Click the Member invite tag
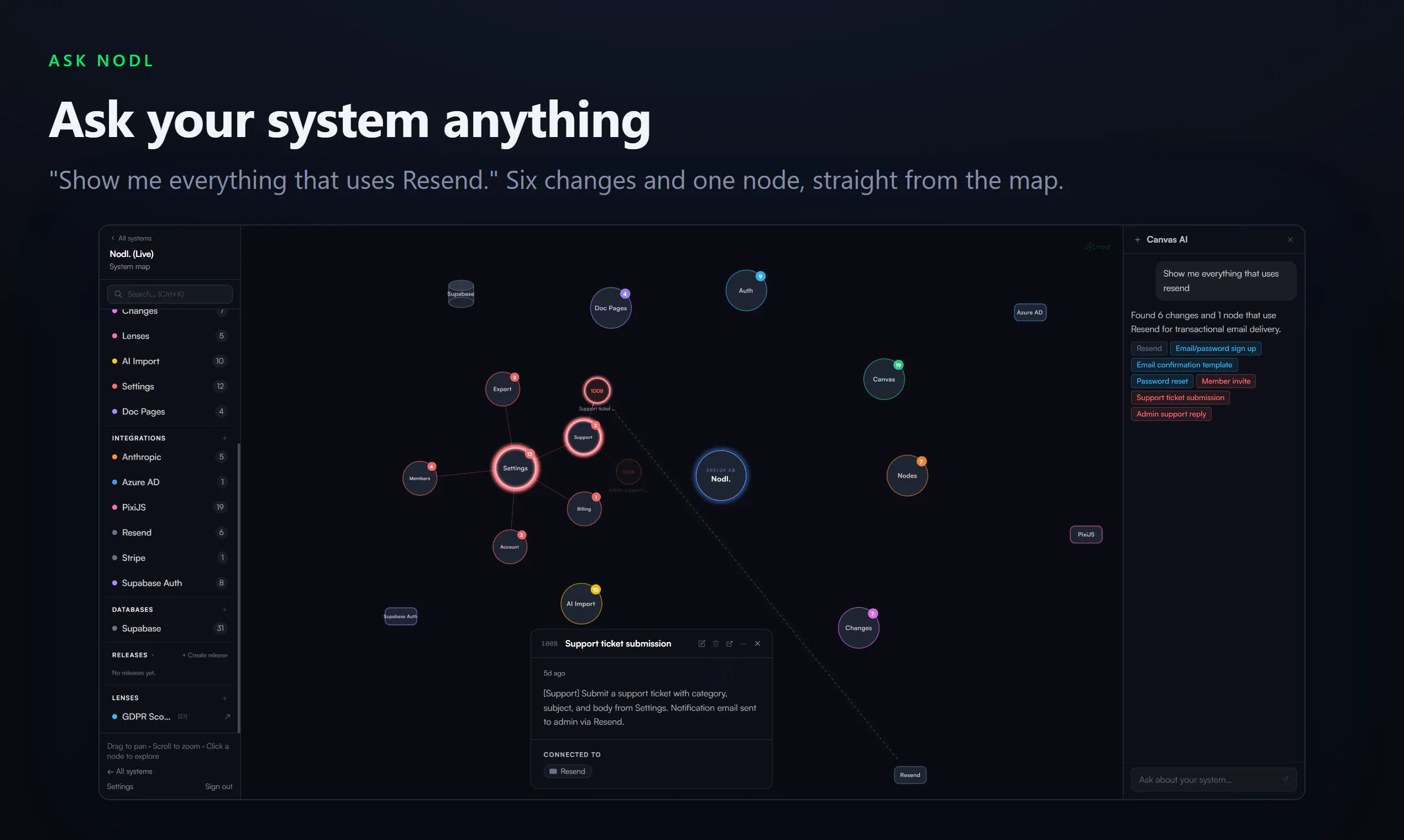 tap(1225, 381)
